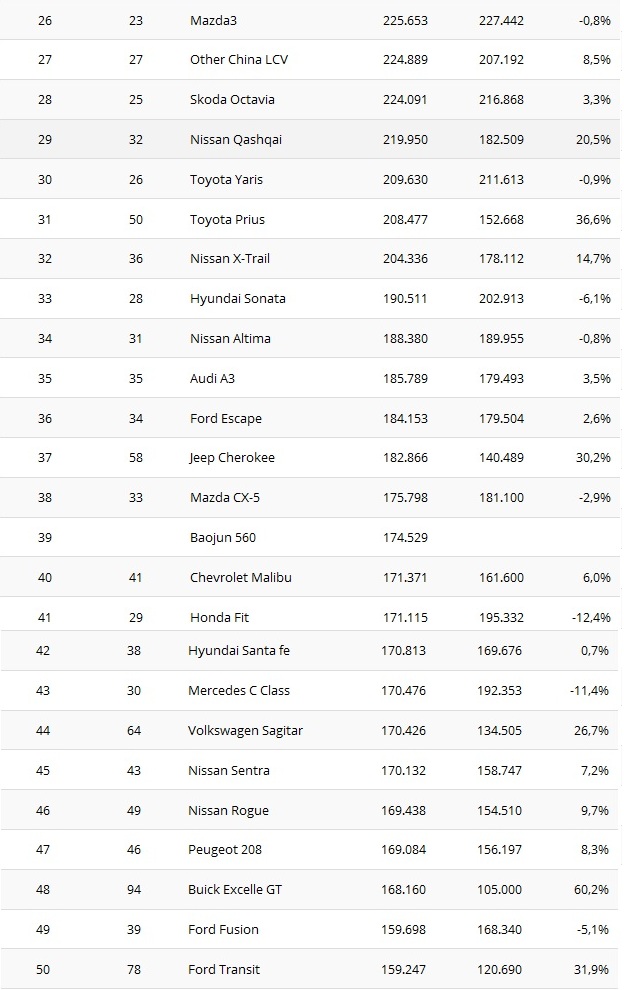Click the 60,2% percentage change
The width and height of the screenshot is (624, 990).
pyautogui.click(x=593, y=889)
